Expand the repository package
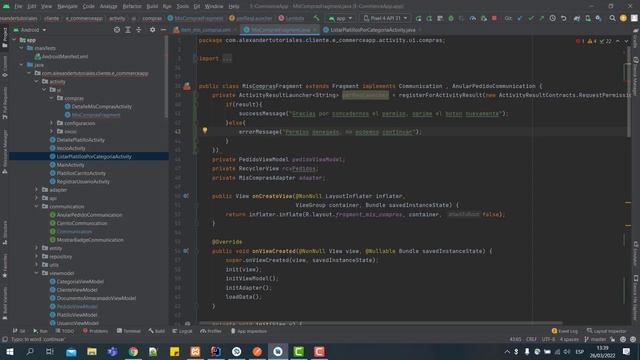 pyautogui.click(x=36, y=257)
